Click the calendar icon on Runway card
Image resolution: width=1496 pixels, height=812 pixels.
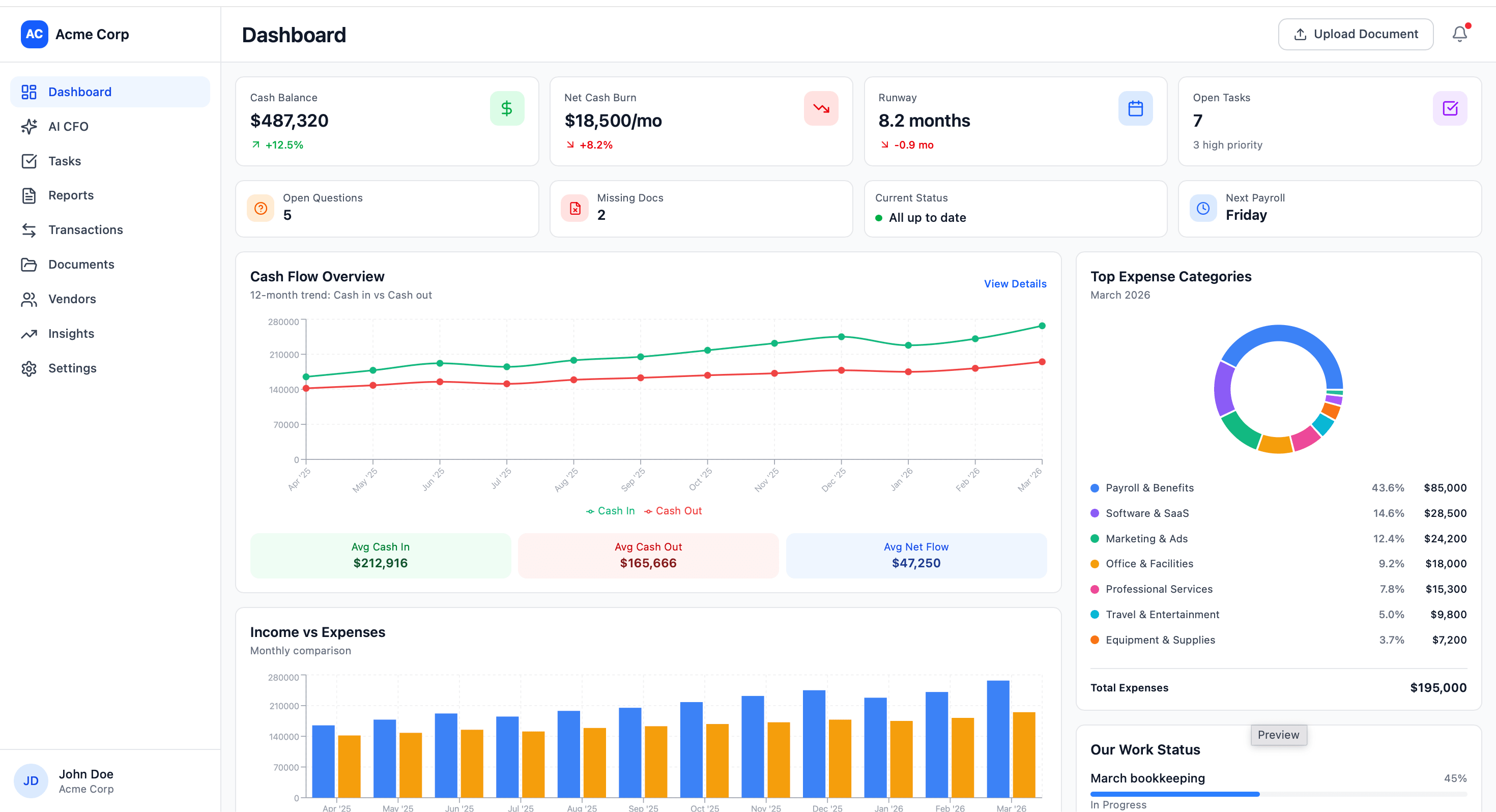coord(1135,108)
